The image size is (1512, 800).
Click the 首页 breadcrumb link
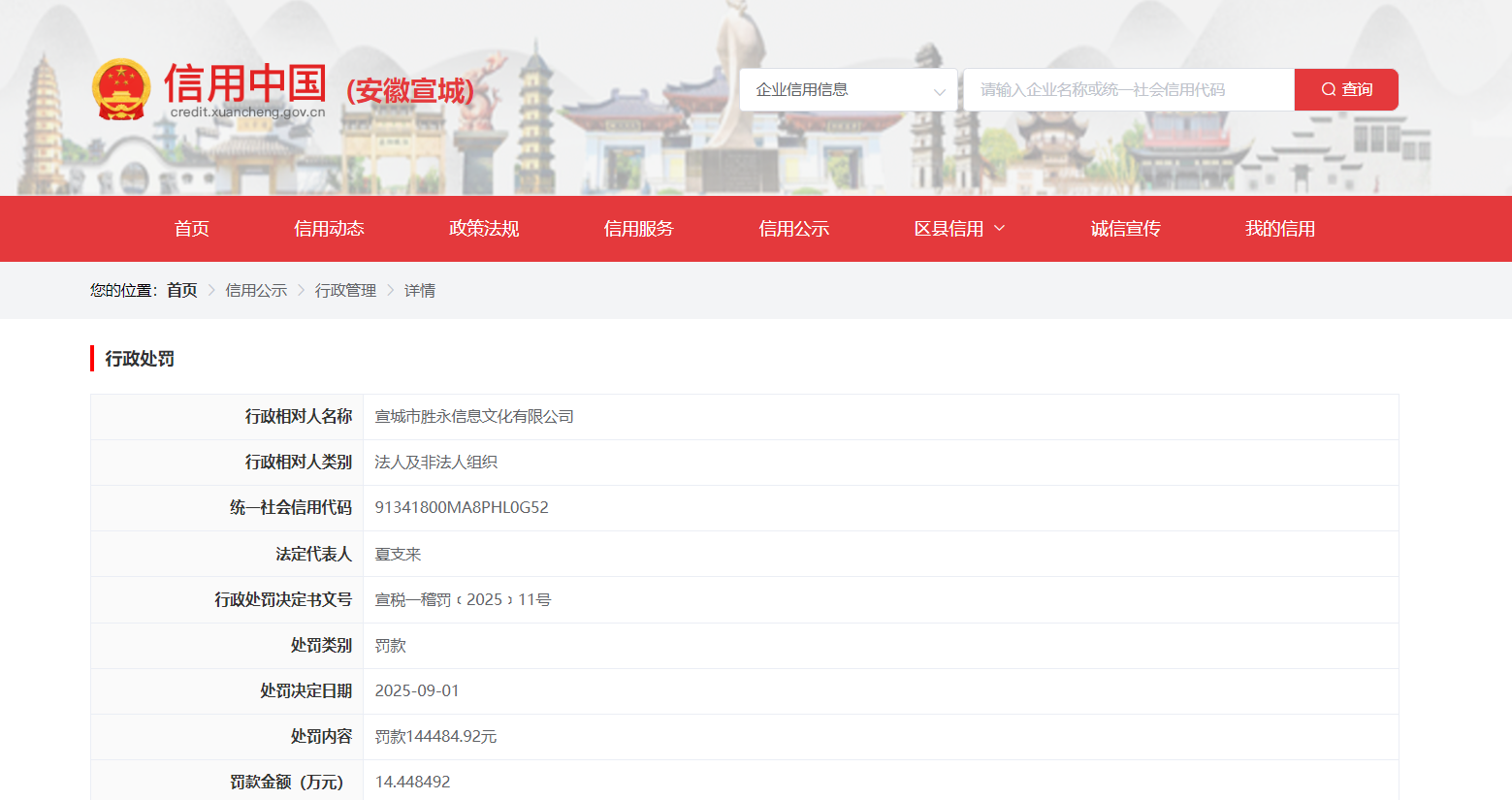click(x=182, y=290)
